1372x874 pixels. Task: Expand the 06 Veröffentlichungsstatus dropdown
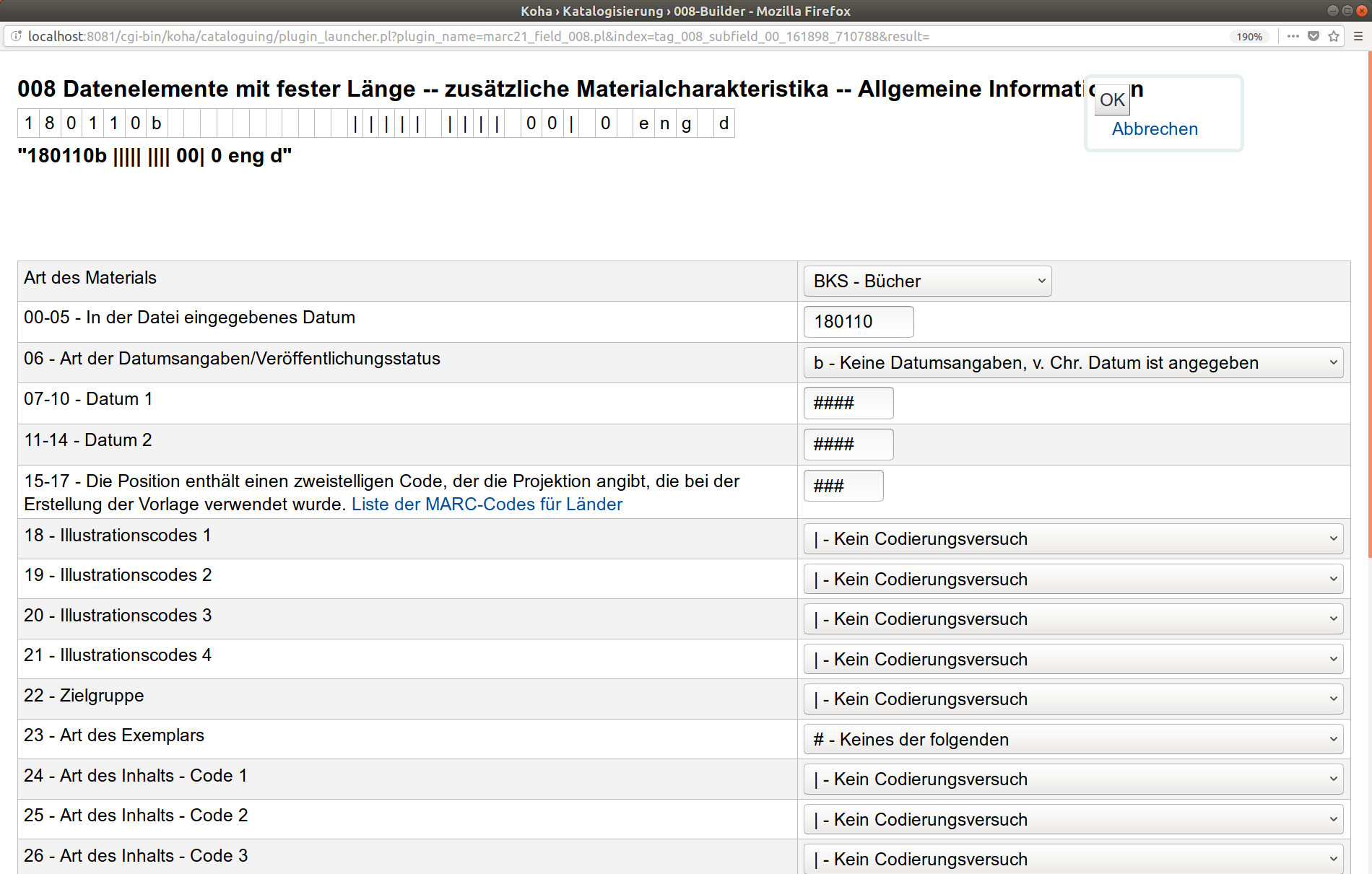(1073, 363)
